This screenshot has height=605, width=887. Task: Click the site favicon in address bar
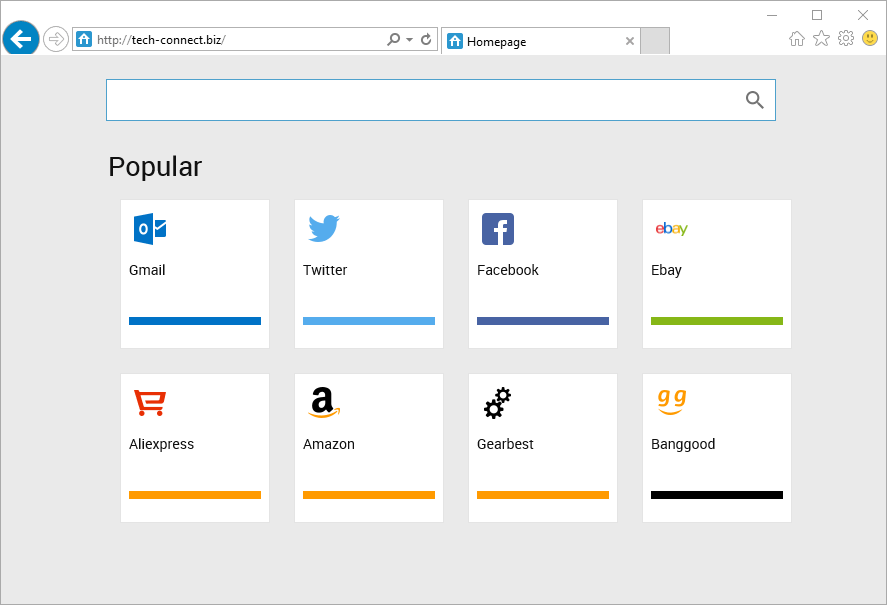click(84, 39)
